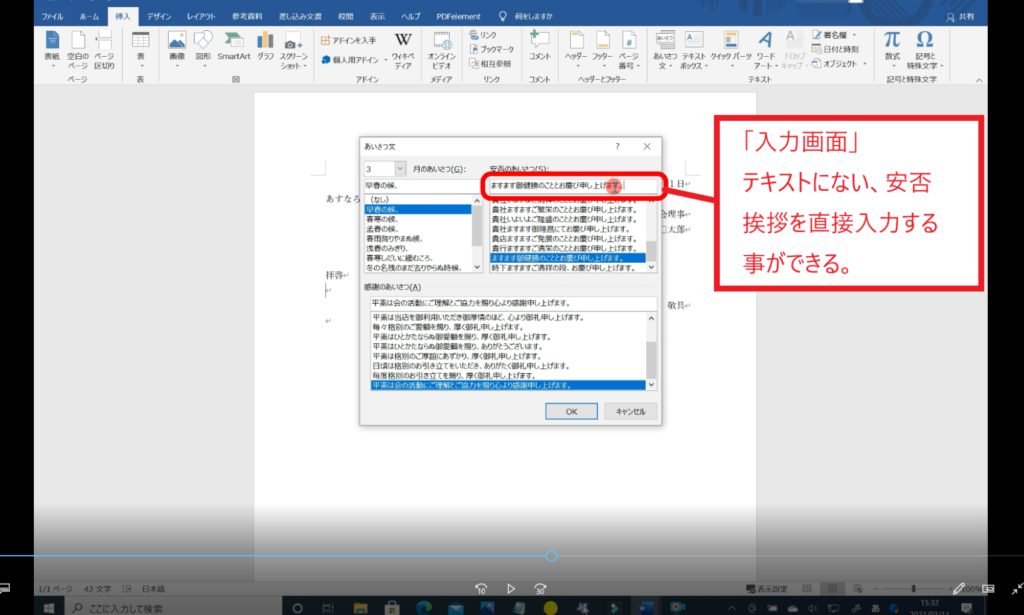The image size is (1024, 615).
Task: Select 春寒の候、 in the month greeting list
Action: (387, 218)
